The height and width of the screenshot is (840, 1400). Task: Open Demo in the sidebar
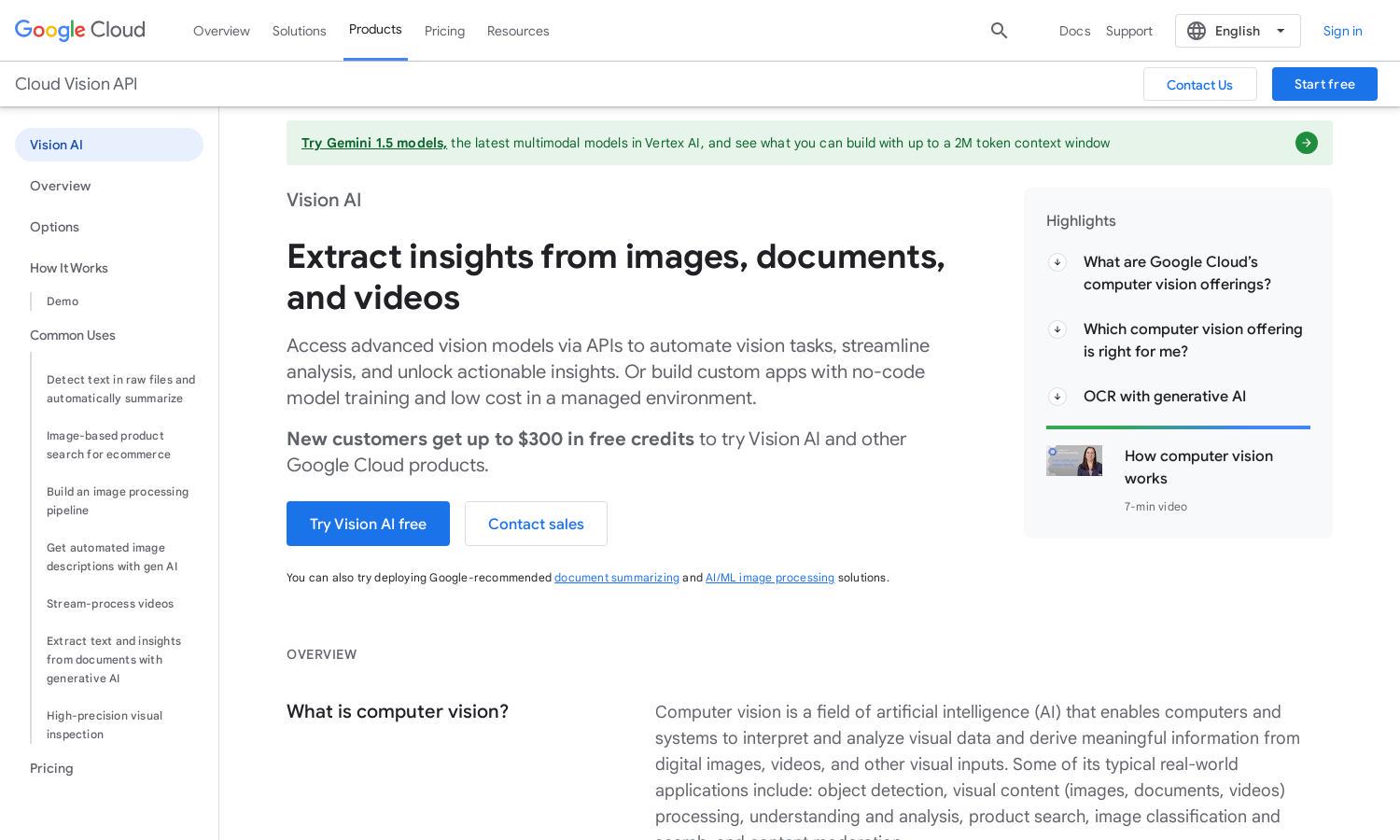63,301
